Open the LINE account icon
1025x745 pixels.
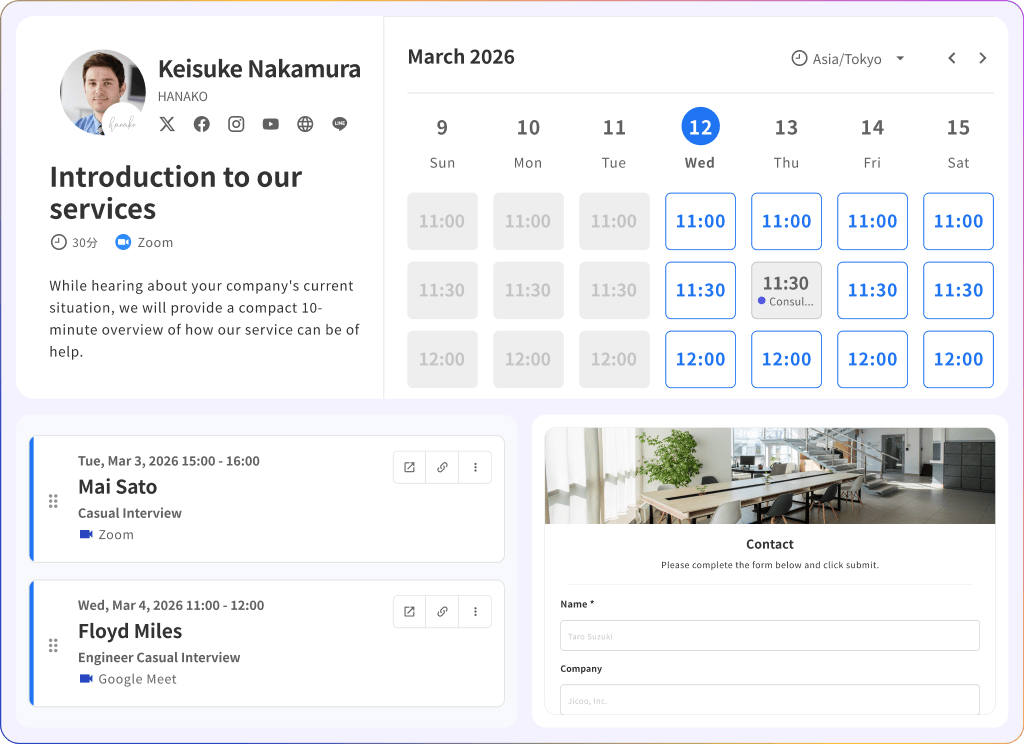coord(339,124)
